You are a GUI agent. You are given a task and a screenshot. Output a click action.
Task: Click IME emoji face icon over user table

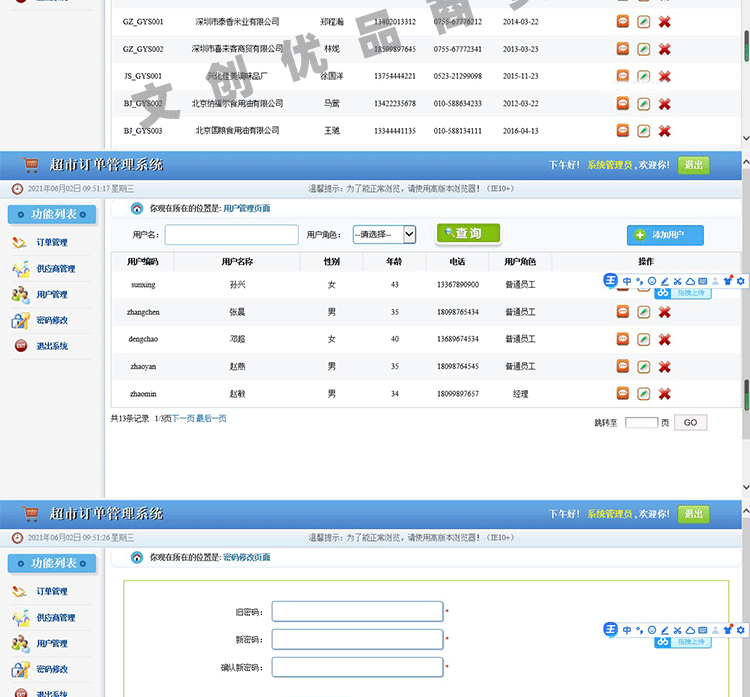pyautogui.click(x=652, y=281)
